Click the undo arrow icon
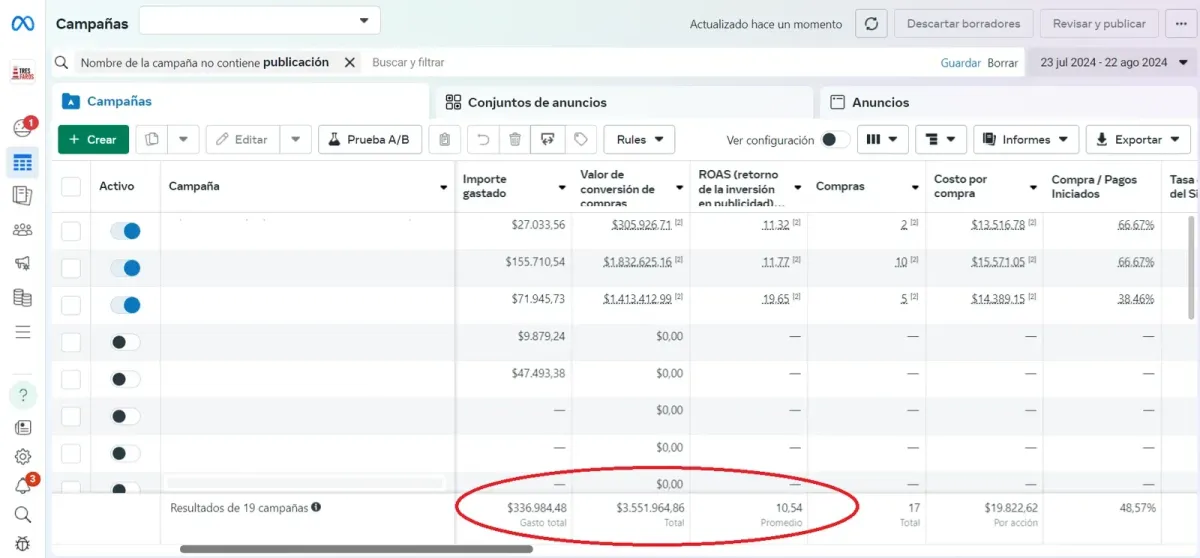 click(483, 140)
